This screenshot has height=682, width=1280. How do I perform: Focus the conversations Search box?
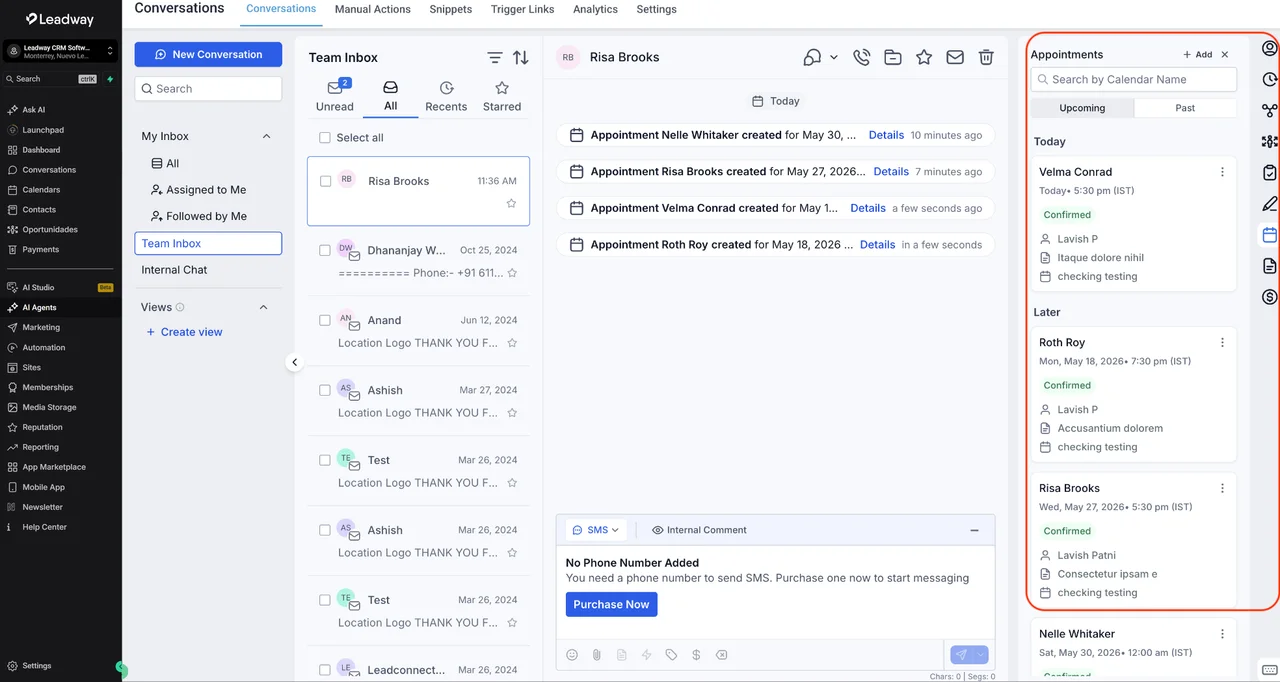coord(208,89)
